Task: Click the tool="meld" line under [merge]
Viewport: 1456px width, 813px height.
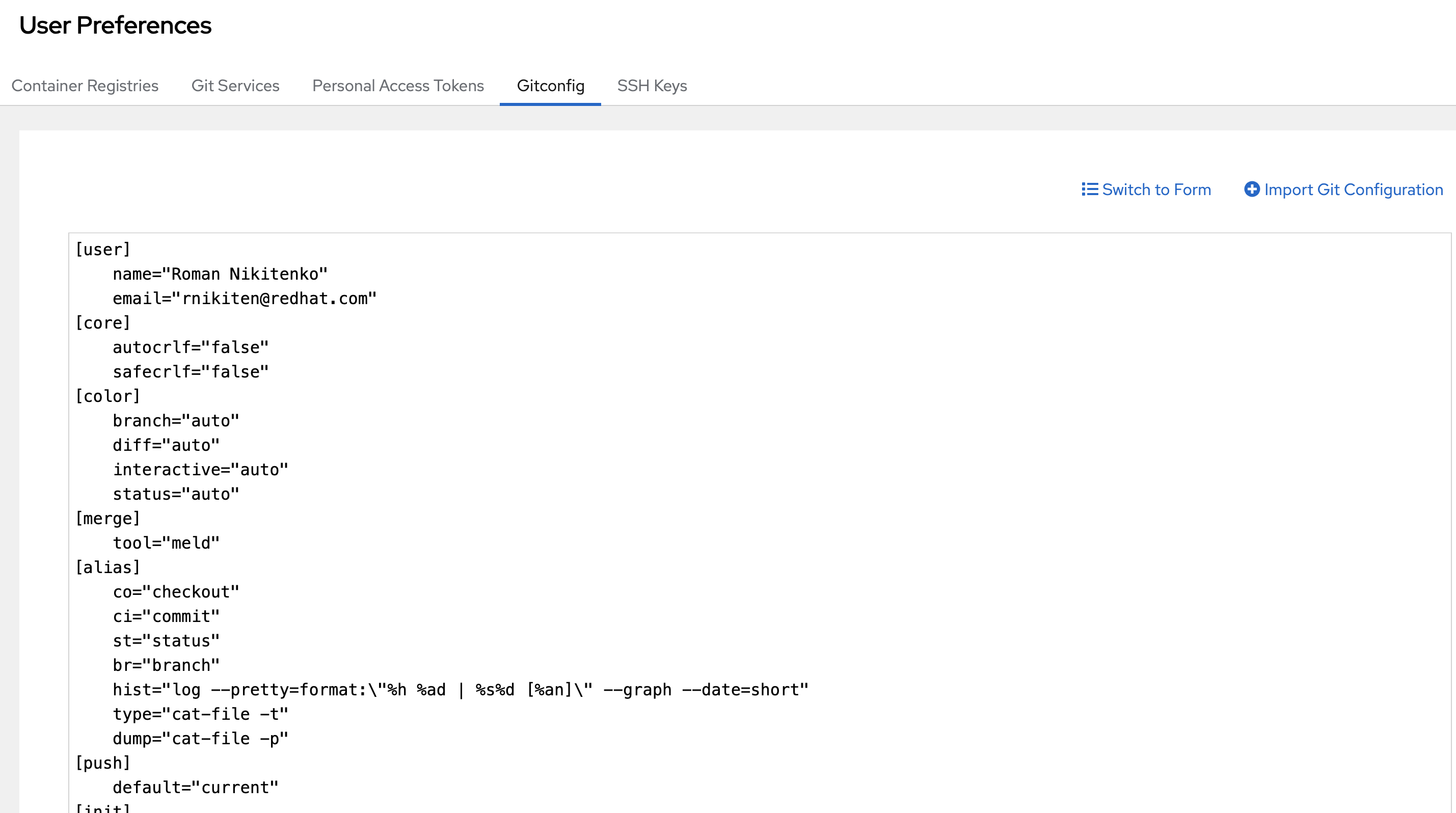Action: 166,544
